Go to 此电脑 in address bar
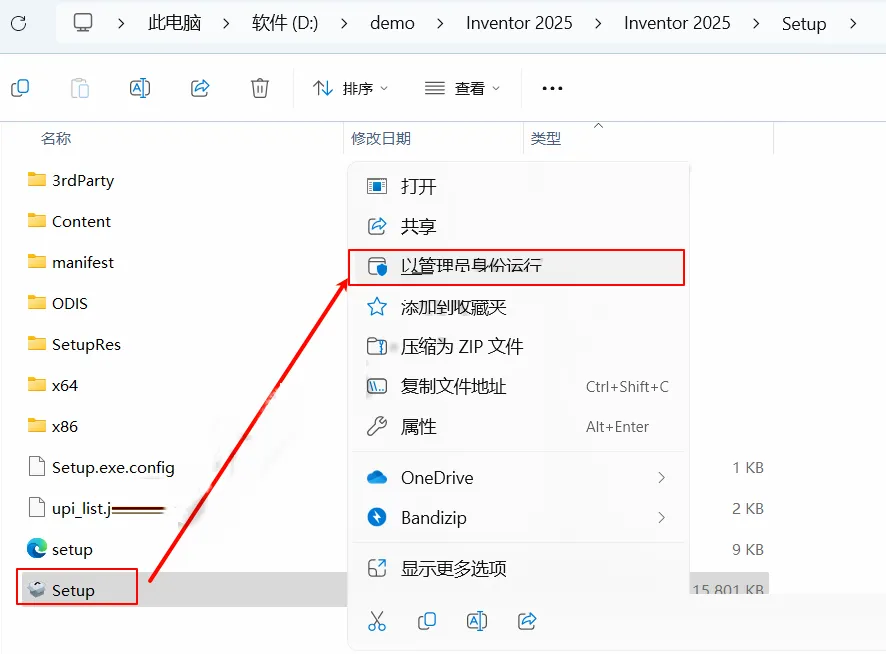The height and width of the screenshot is (654, 886). click(174, 23)
